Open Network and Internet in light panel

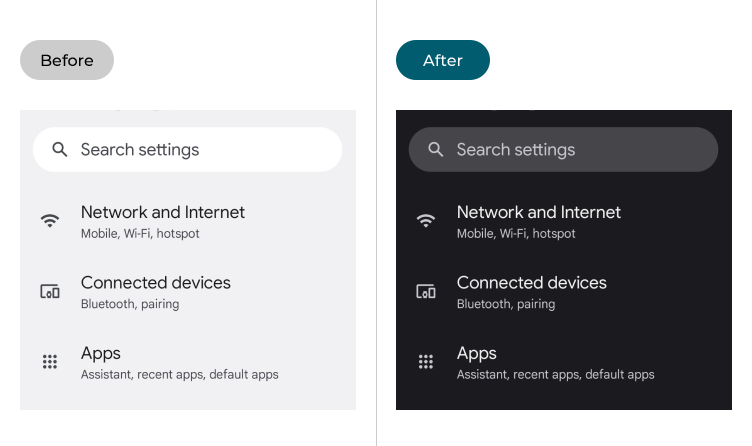(163, 212)
